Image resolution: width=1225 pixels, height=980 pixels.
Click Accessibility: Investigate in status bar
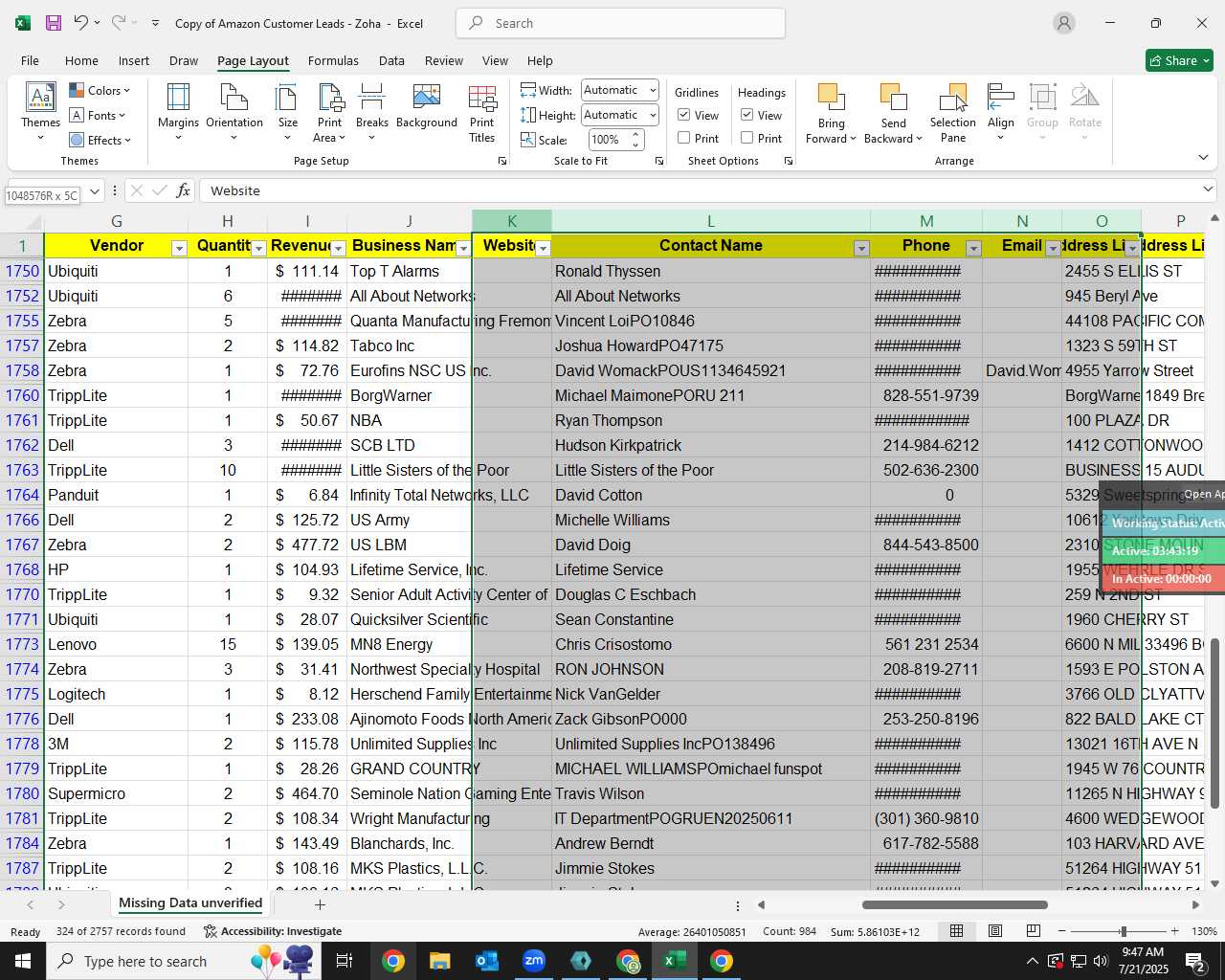click(x=272, y=931)
